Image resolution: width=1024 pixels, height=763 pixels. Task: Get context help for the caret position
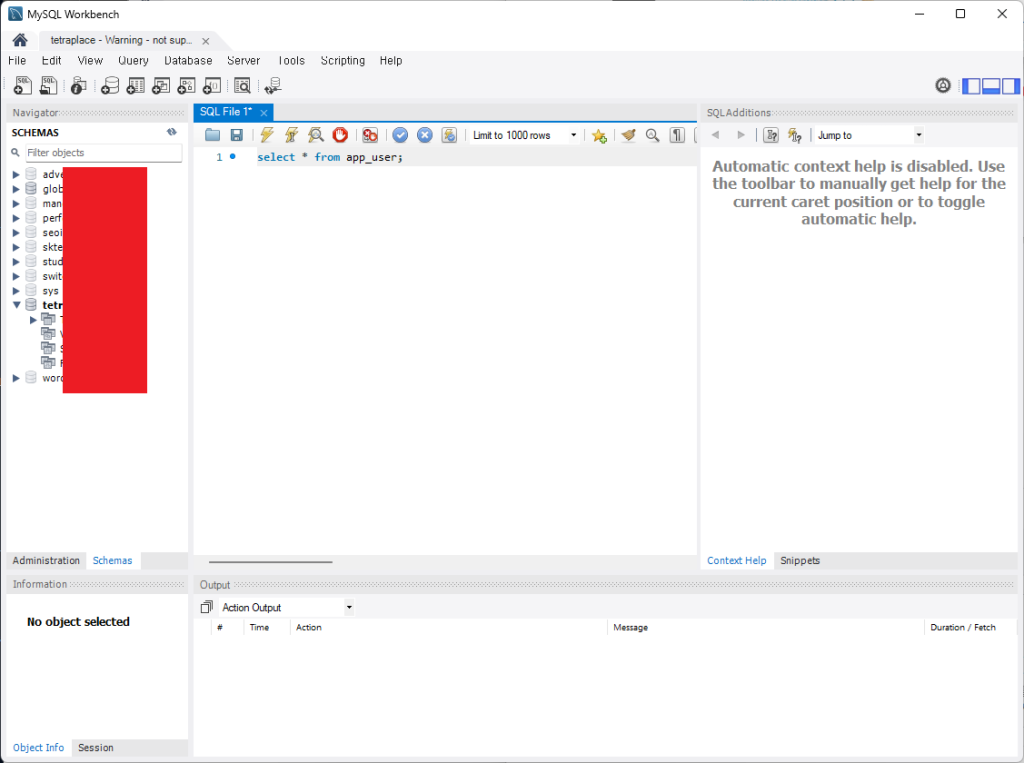771,135
